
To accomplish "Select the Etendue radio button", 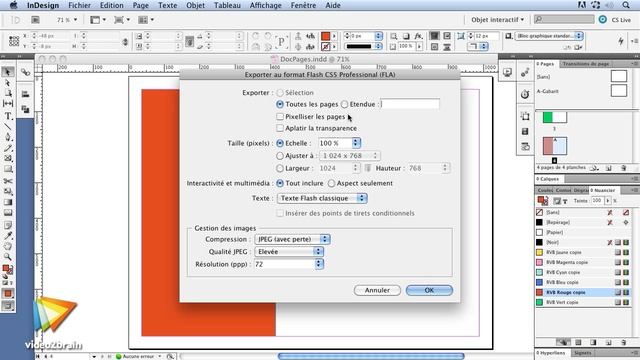I will pyautogui.click(x=344, y=104).
